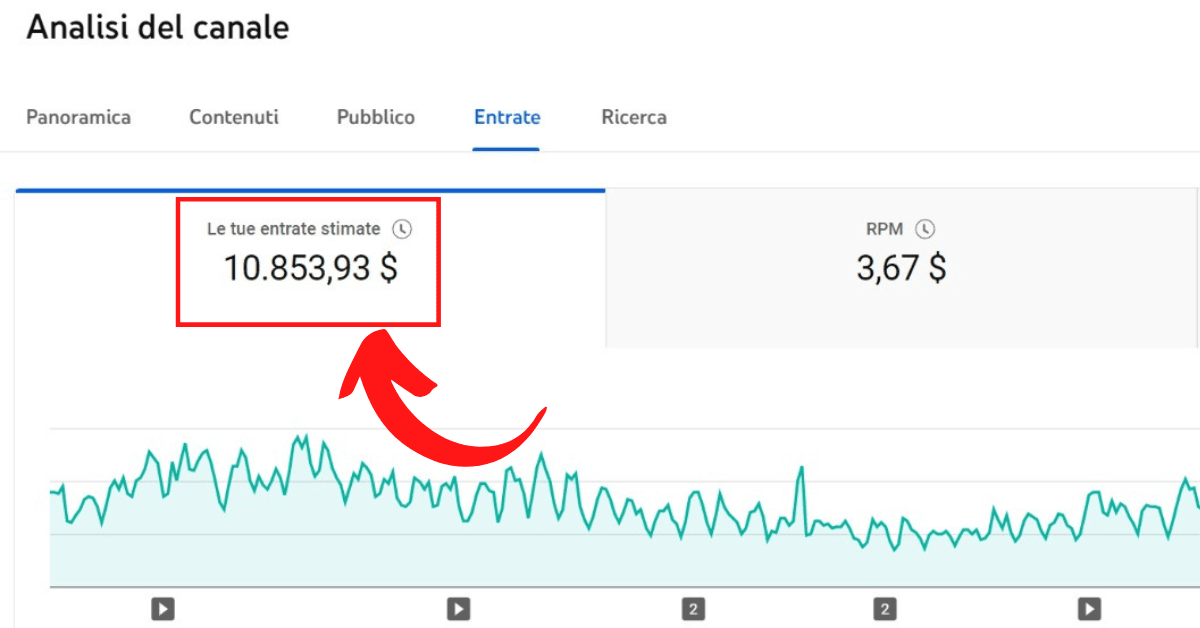Click the Analisi del canale heading
The height and width of the screenshot is (628, 1200).
[x=157, y=28]
